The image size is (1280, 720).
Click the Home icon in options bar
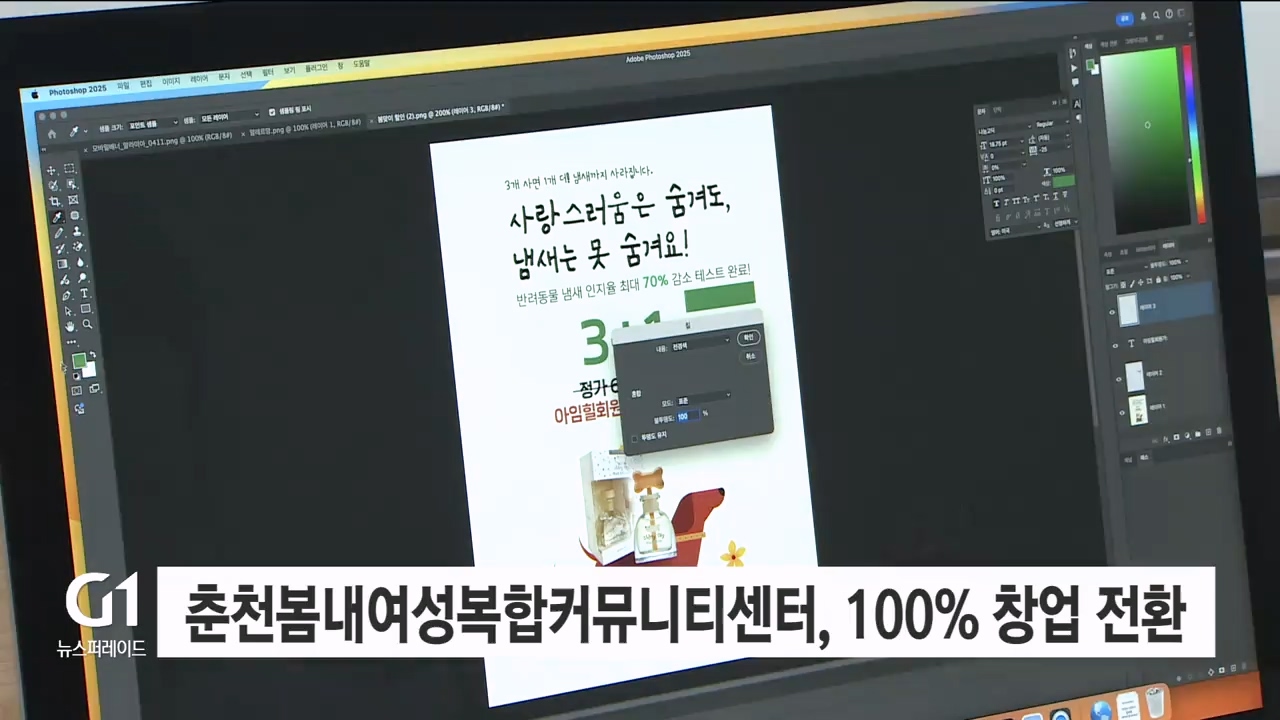coord(52,133)
